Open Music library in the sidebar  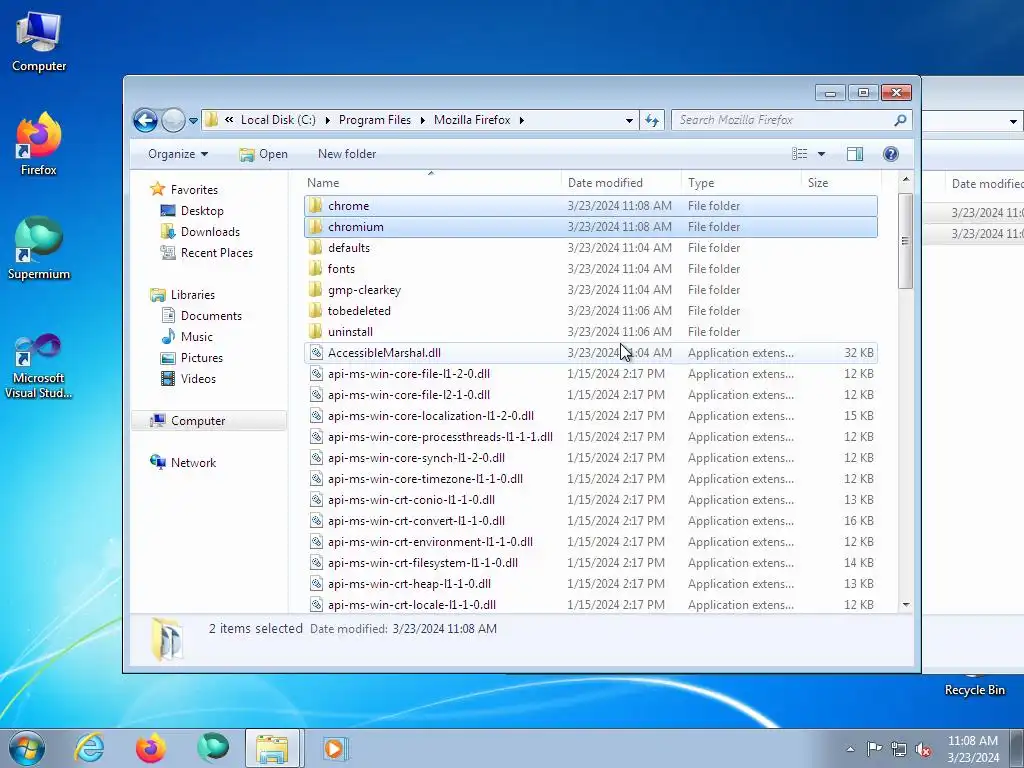pyautogui.click(x=197, y=336)
